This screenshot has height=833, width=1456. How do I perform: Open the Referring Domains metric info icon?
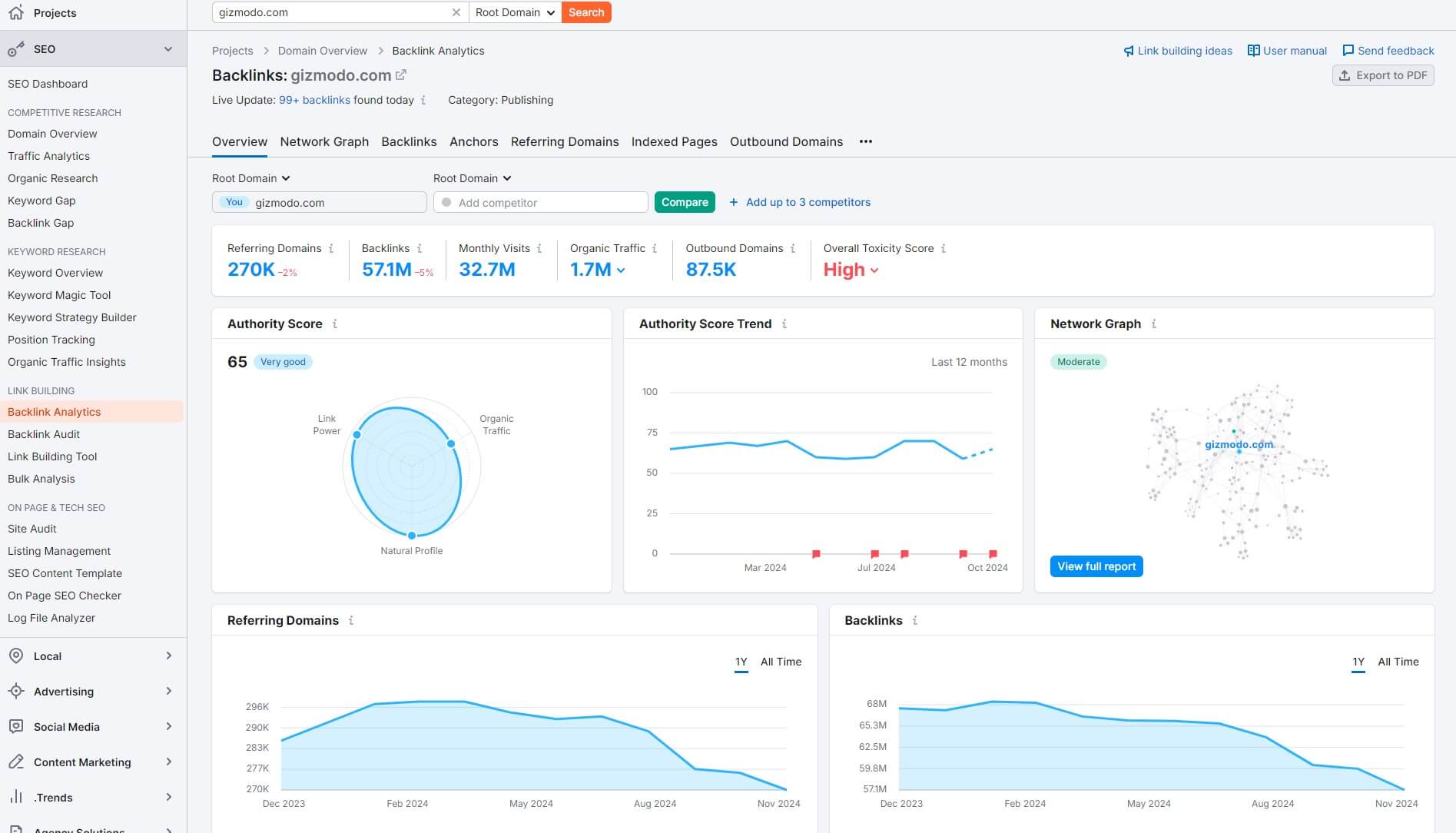(331, 248)
